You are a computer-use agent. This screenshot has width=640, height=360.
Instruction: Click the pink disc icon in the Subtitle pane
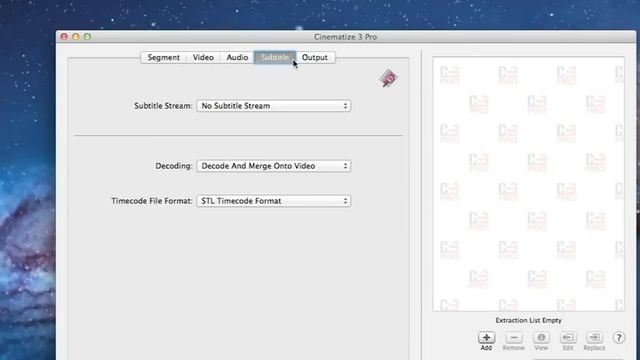coord(388,78)
